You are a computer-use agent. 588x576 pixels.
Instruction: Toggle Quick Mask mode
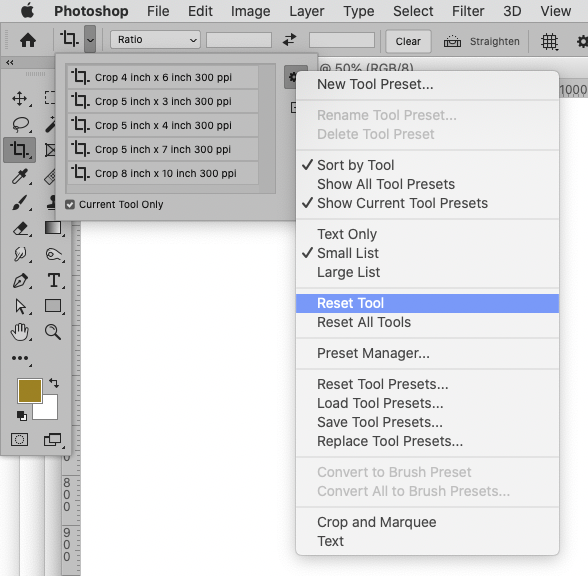tap(20, 440)
